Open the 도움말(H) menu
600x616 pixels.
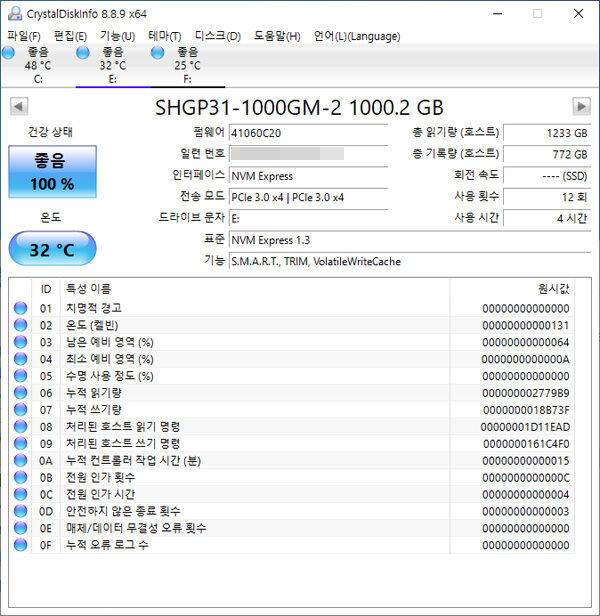[277, 36]
